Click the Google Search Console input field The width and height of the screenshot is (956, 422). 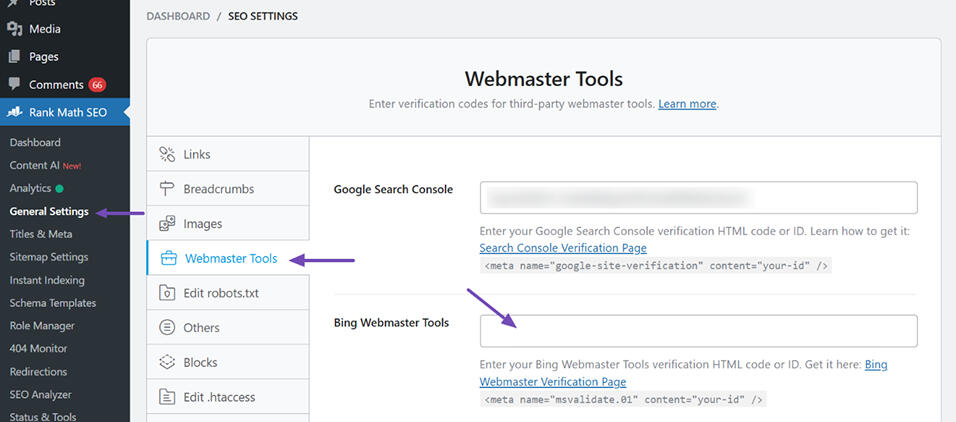tap(698, 198)
